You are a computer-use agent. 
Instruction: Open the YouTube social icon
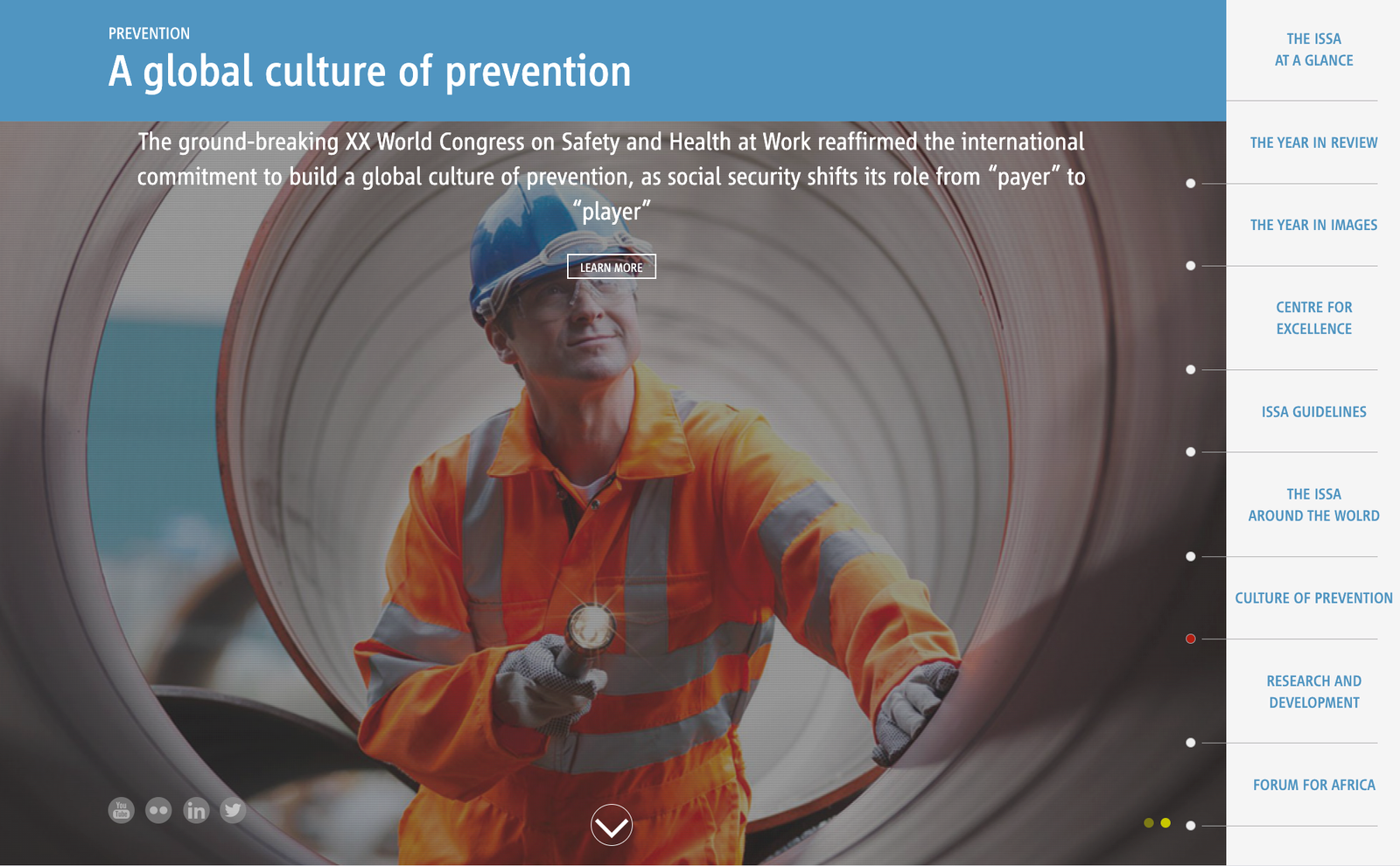point(121,810)
